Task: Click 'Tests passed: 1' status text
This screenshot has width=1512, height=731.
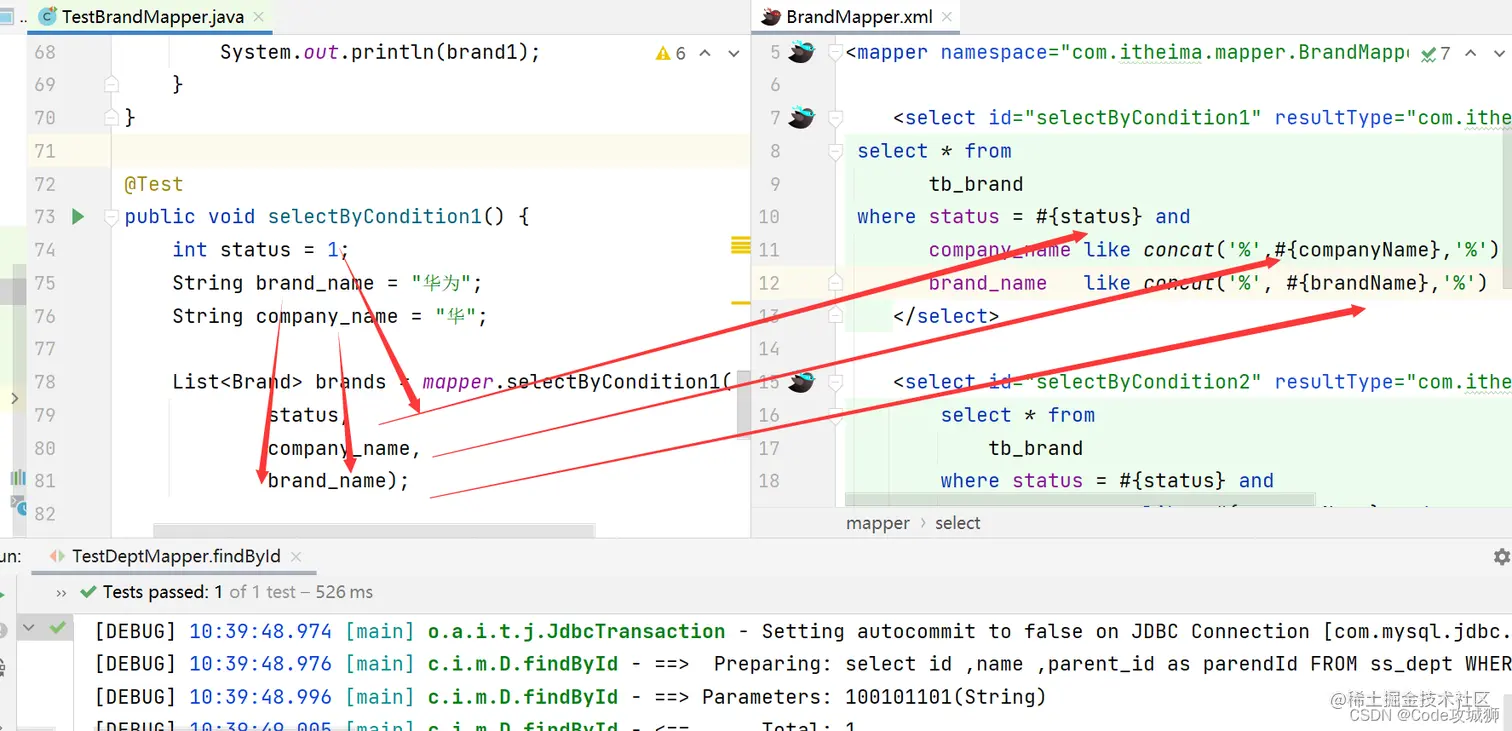Action: (x=163, y=592)
